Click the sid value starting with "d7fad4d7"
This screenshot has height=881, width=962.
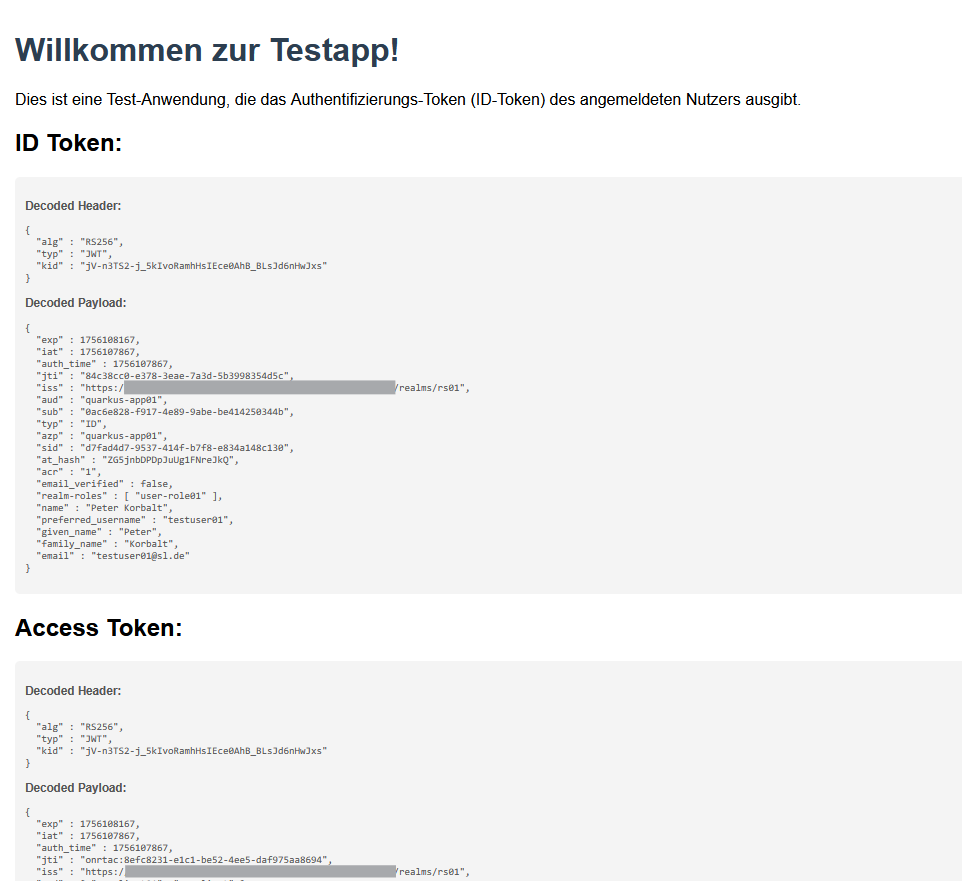pyautogui.click(x=186, y=448)
